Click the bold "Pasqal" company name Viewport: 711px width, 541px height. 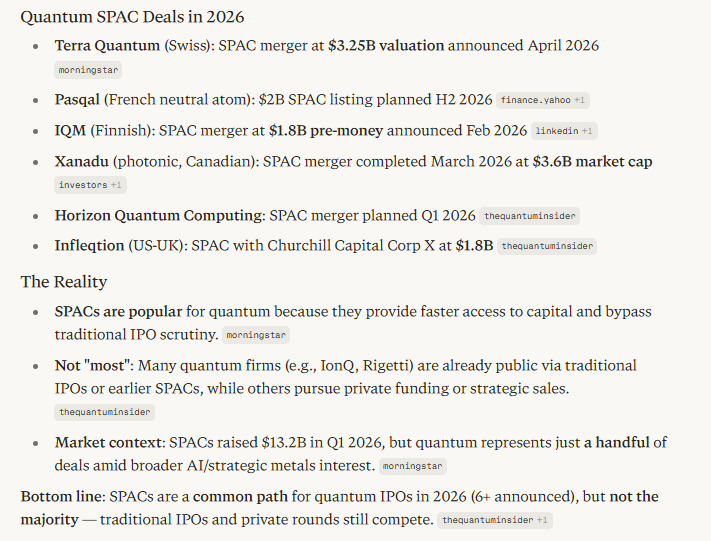(x=80, y=100)
